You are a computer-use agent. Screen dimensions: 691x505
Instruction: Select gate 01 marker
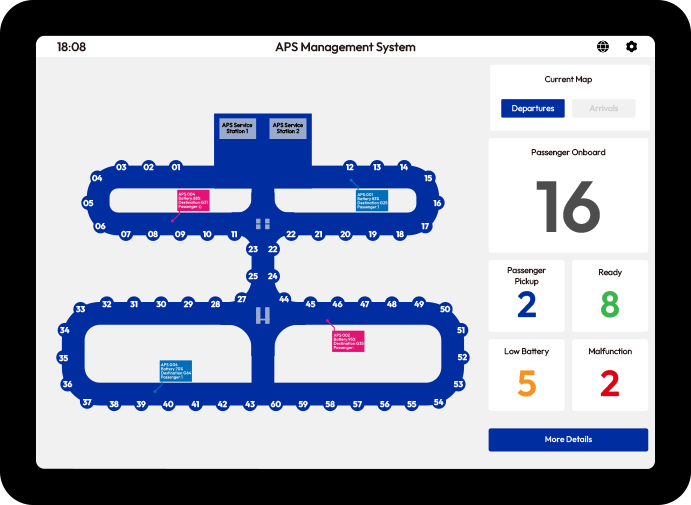(176, 167)
